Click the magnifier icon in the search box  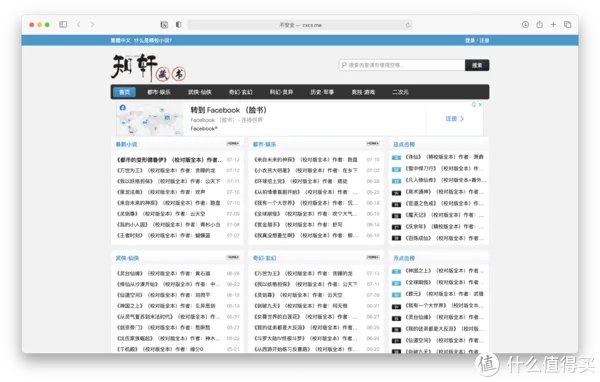point(344,65)
